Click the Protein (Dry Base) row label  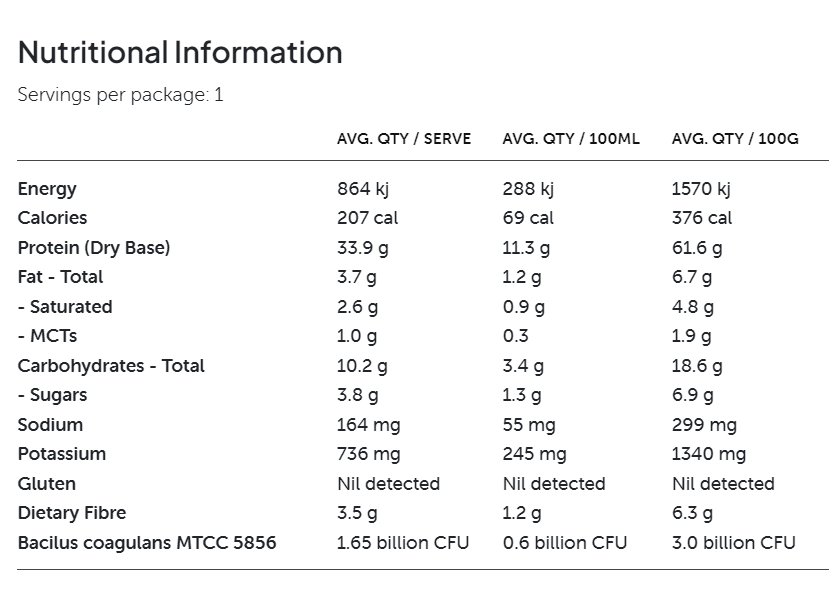[x=94, y=248]
